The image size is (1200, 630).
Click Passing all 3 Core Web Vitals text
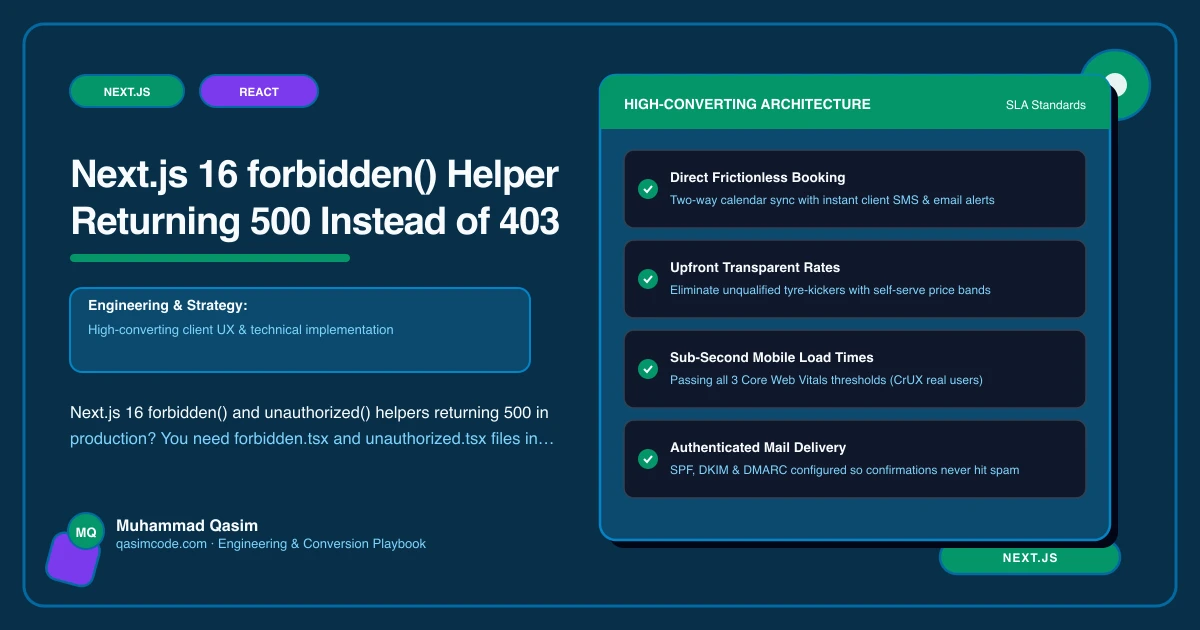click(x=826, y=380)
